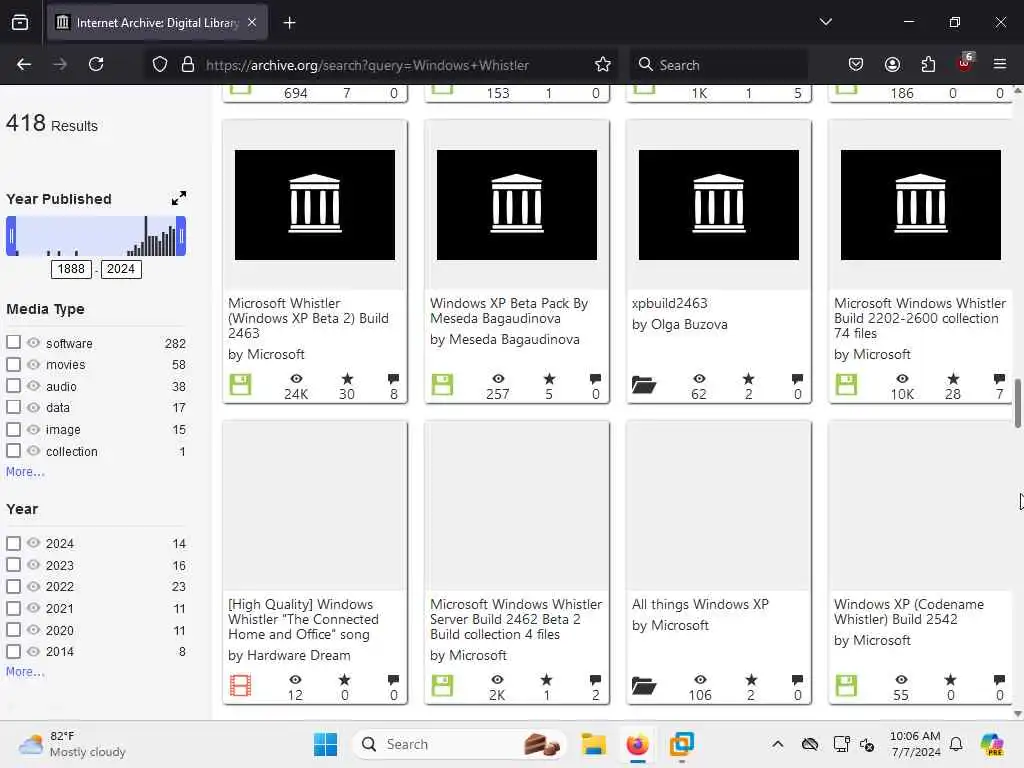Image resolution: width=1024 pixels, height=768 pixels.
Task: Show more years via More link
Action: [25, 671]
